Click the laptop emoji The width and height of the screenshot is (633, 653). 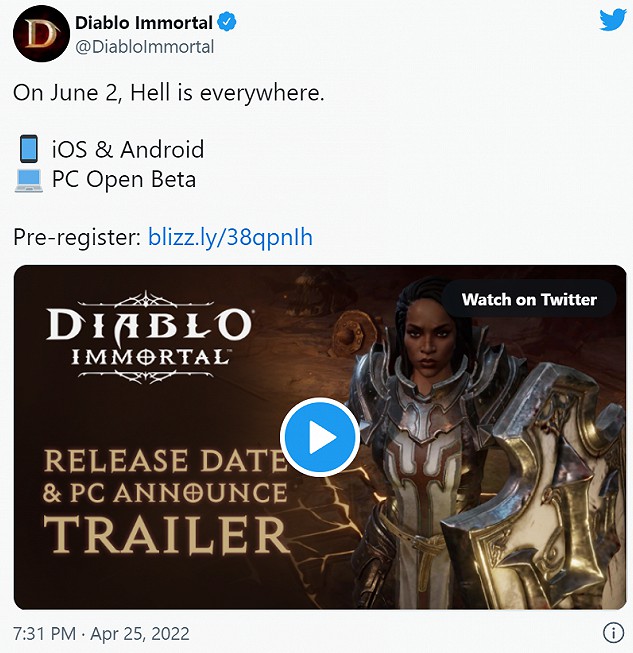click(29, 180)
